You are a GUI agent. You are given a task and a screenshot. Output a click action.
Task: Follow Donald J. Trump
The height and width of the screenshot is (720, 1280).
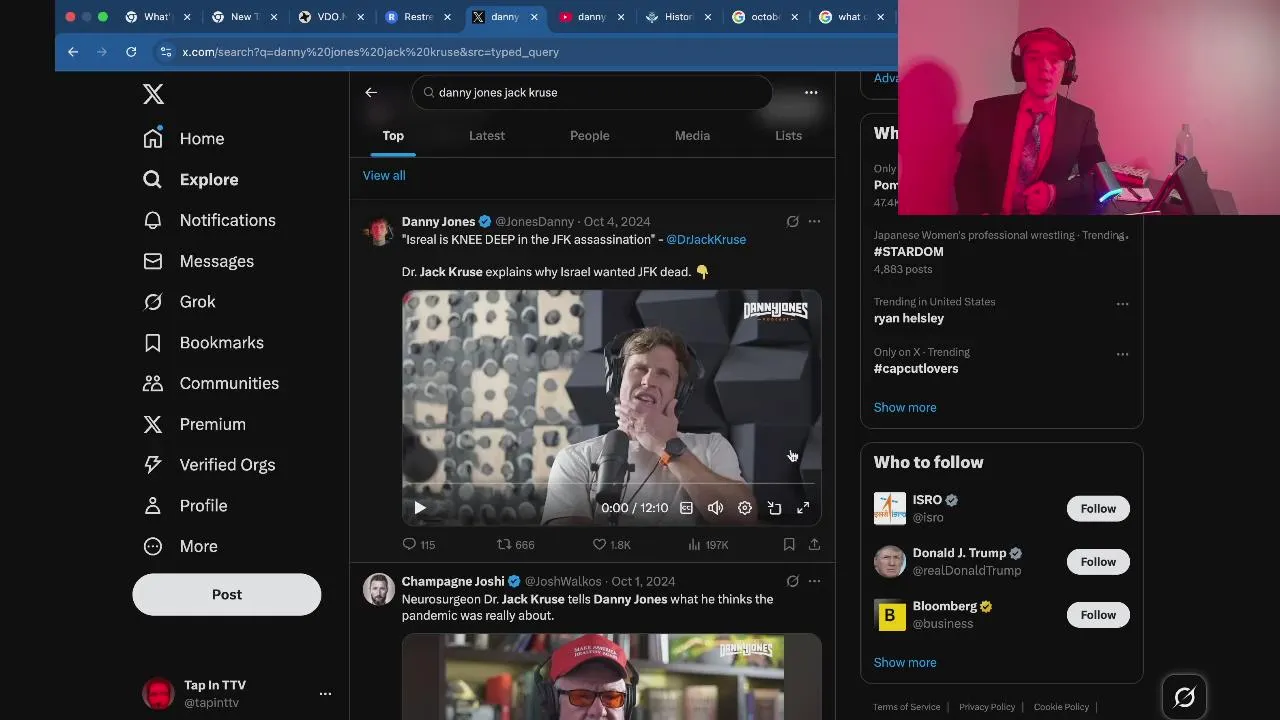pos(1098,561)
